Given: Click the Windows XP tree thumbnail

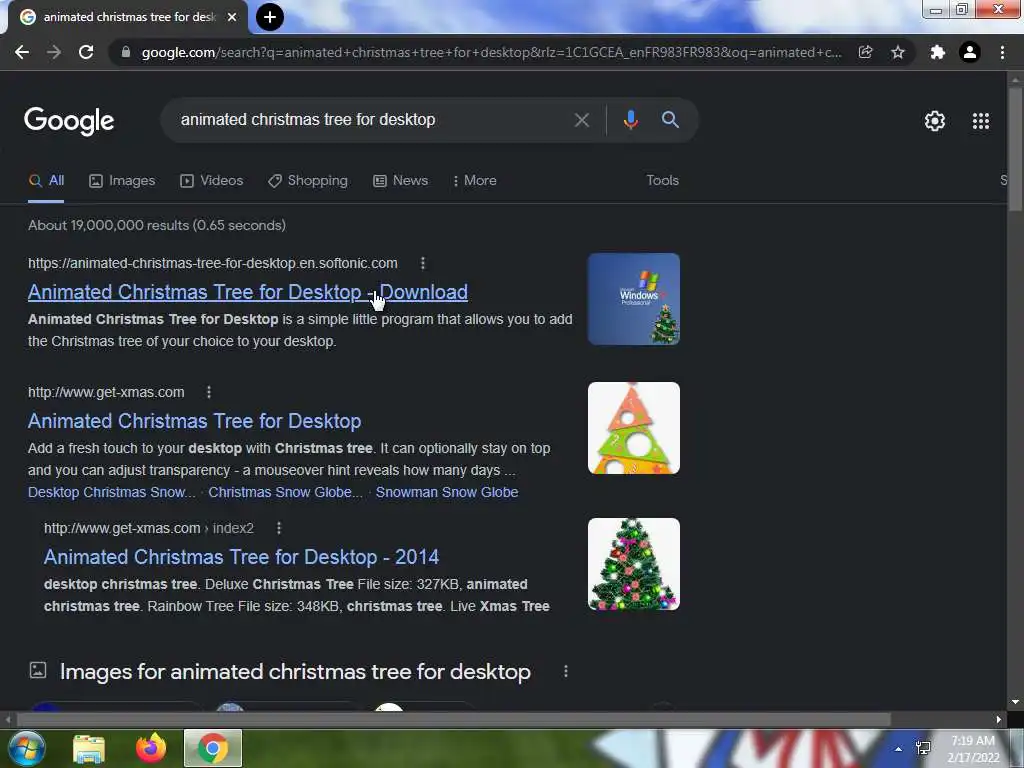Looking at the screenshot, I should pyautogui.click(x=633, y=299).
